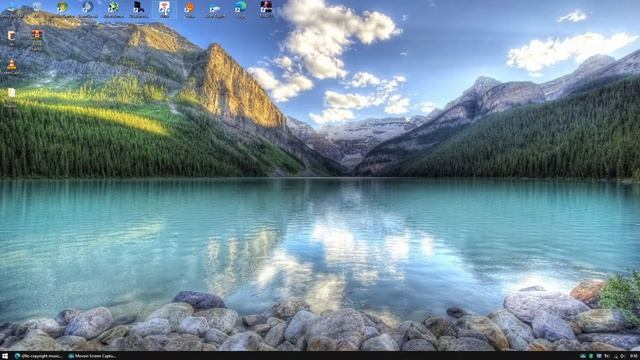The height and width of the screenshot is (360, 640).
Task: Switch to the Movavi Screen Capture taskbar item
Action: coord(92,356)
